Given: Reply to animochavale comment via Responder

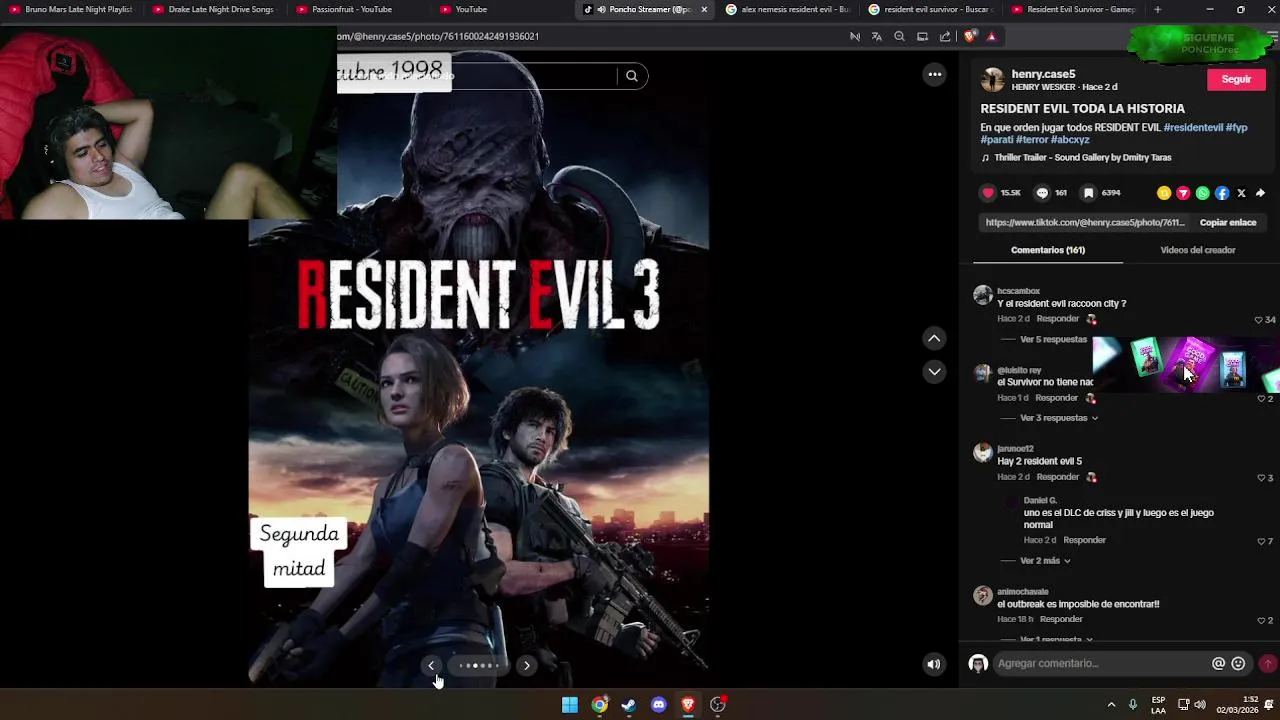Looking at the screenshot, I should [1060, 619].
